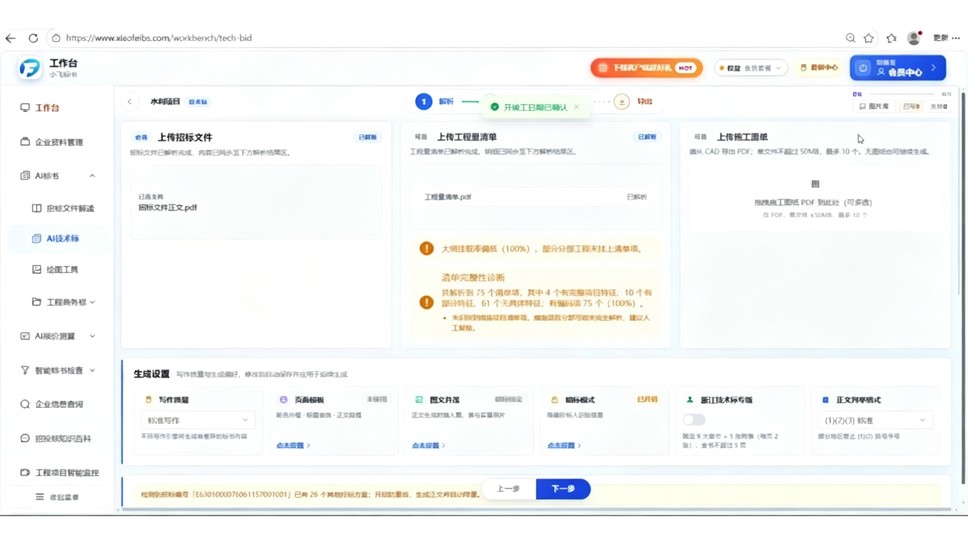Click the orange warning icon beside 清单完整性诊断
Viewport: 968px width, 544px height.
point(427,302)
